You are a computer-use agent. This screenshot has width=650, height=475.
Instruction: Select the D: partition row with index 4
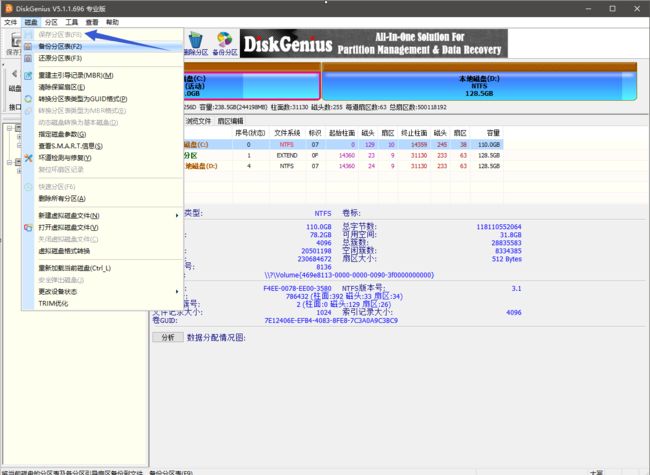pos(343,166)
